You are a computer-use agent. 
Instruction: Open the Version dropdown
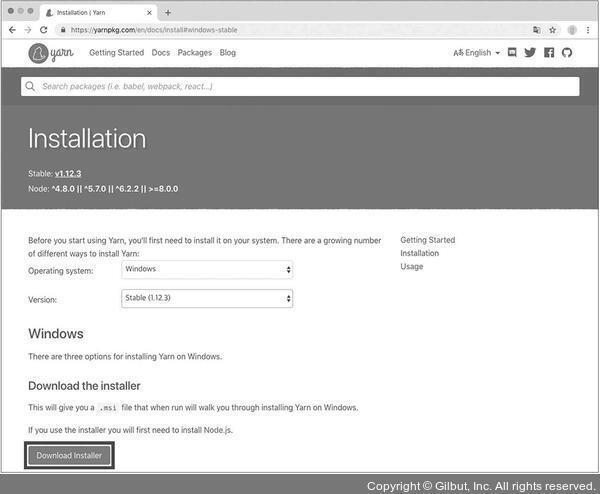(207, 298)
